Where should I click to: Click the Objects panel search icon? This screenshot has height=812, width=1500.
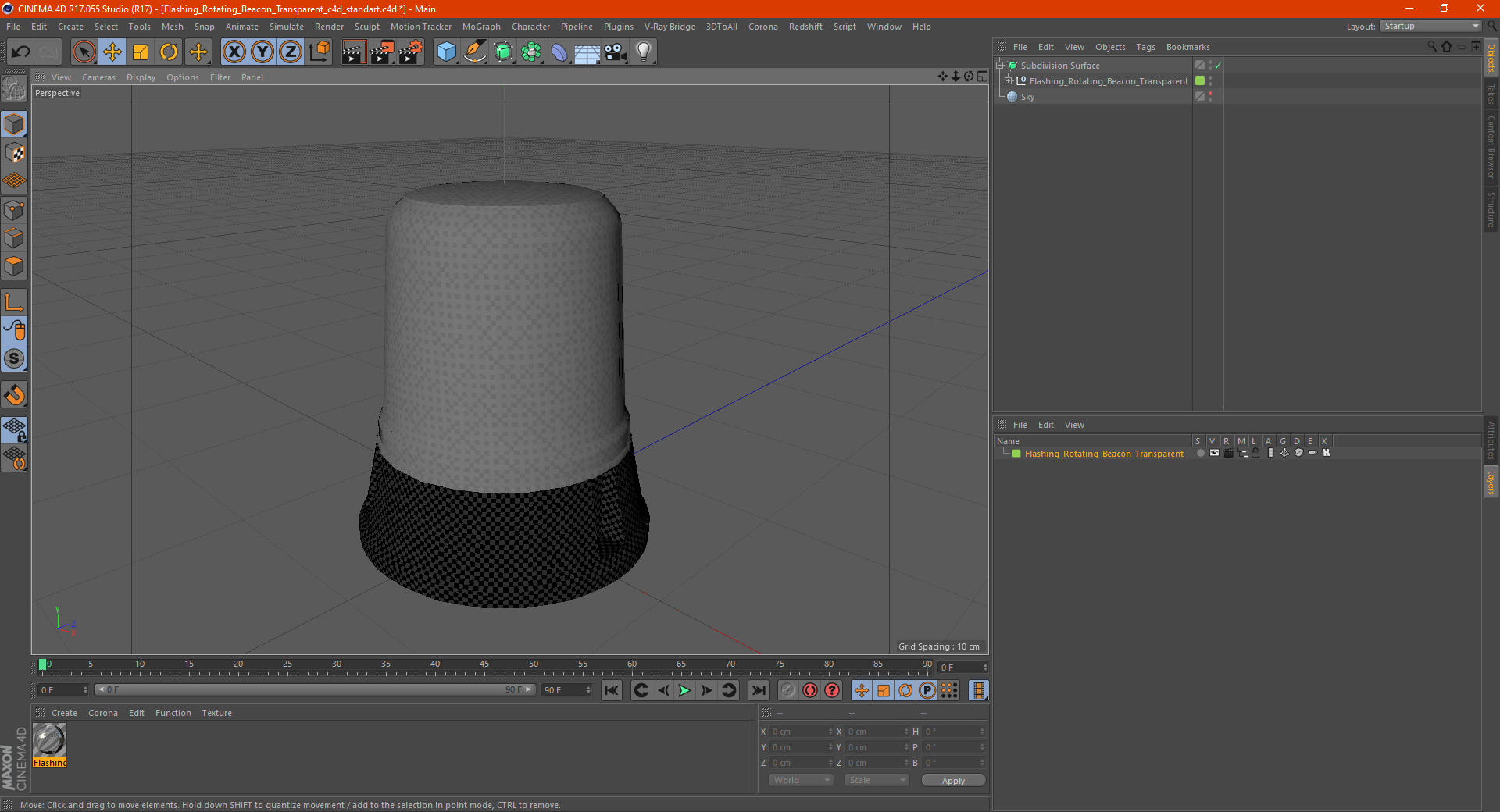[1432, 47]
